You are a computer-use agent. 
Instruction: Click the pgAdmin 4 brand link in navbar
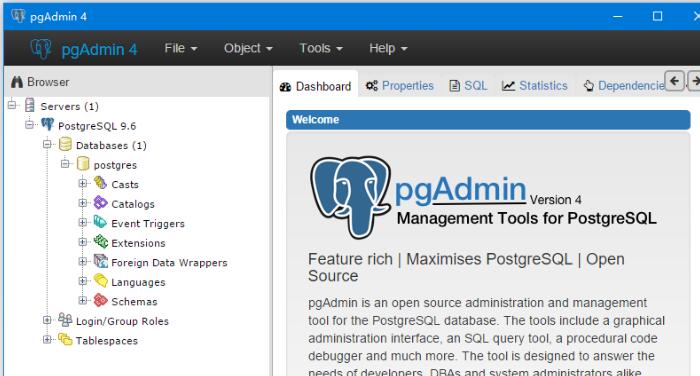pyautogui.click(x=84, y=49)
